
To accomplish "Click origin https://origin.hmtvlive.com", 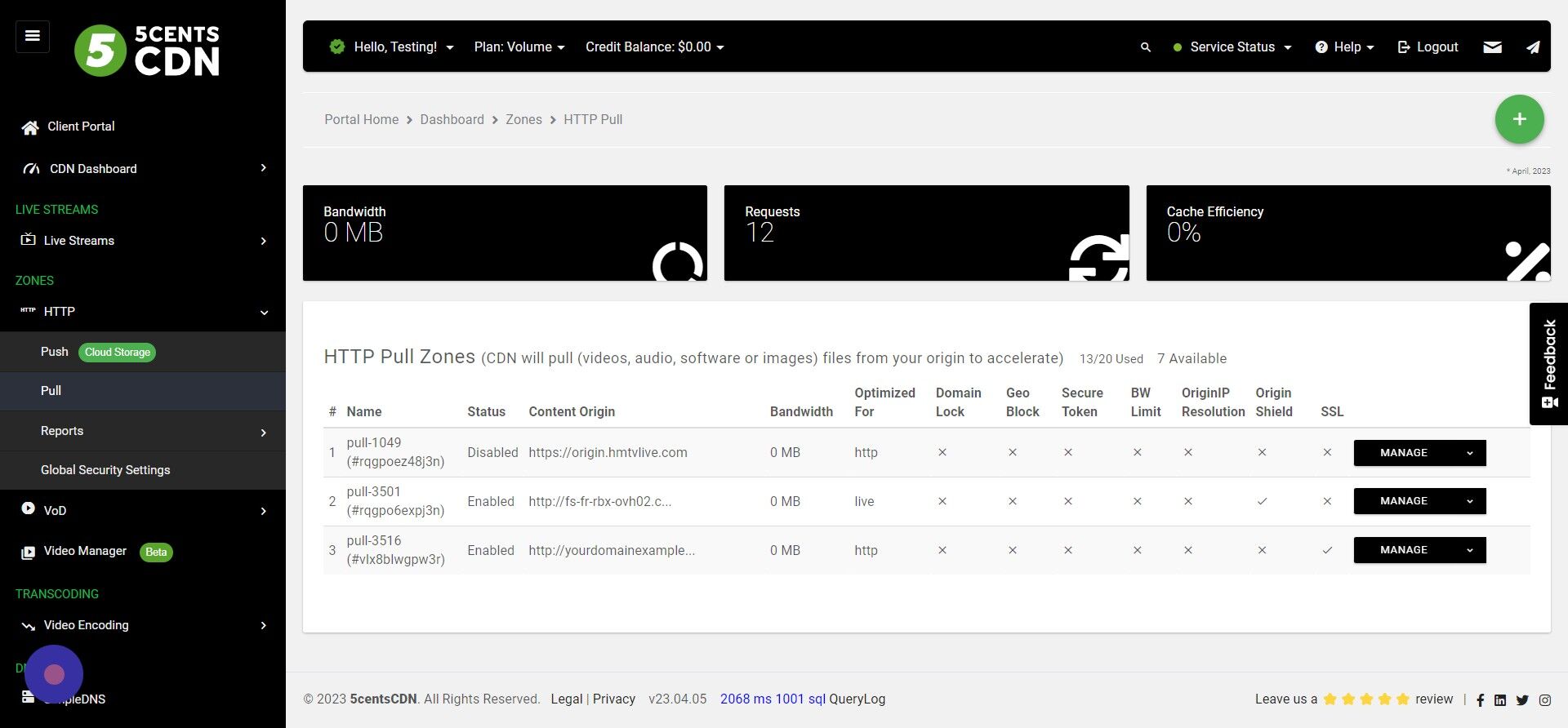I will 608,453.
